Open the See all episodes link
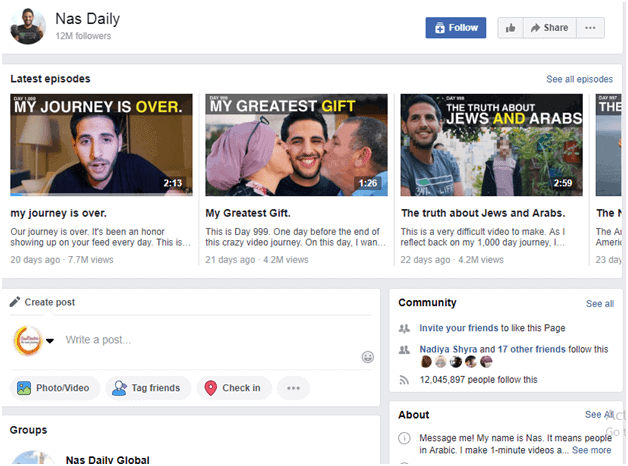The width and height of the screenshot is (628, 466). click(x=580, y=79)
